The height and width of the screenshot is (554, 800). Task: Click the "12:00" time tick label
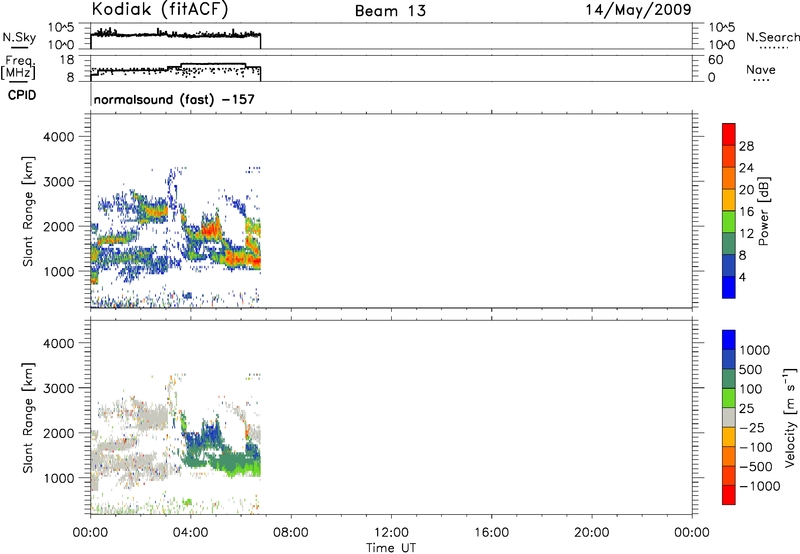click(391, 533)
